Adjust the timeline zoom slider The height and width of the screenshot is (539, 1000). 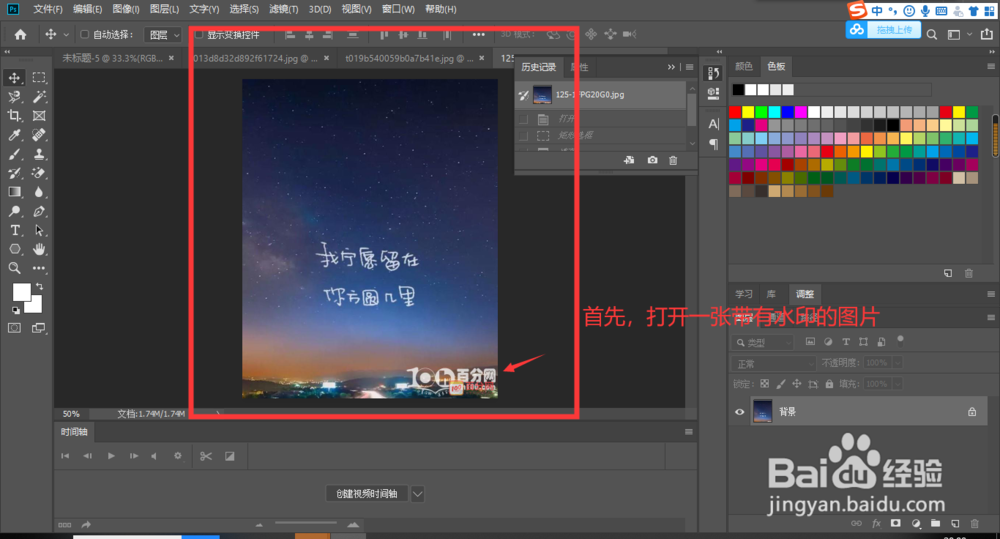pyautogui.click(x=306, y=524)
